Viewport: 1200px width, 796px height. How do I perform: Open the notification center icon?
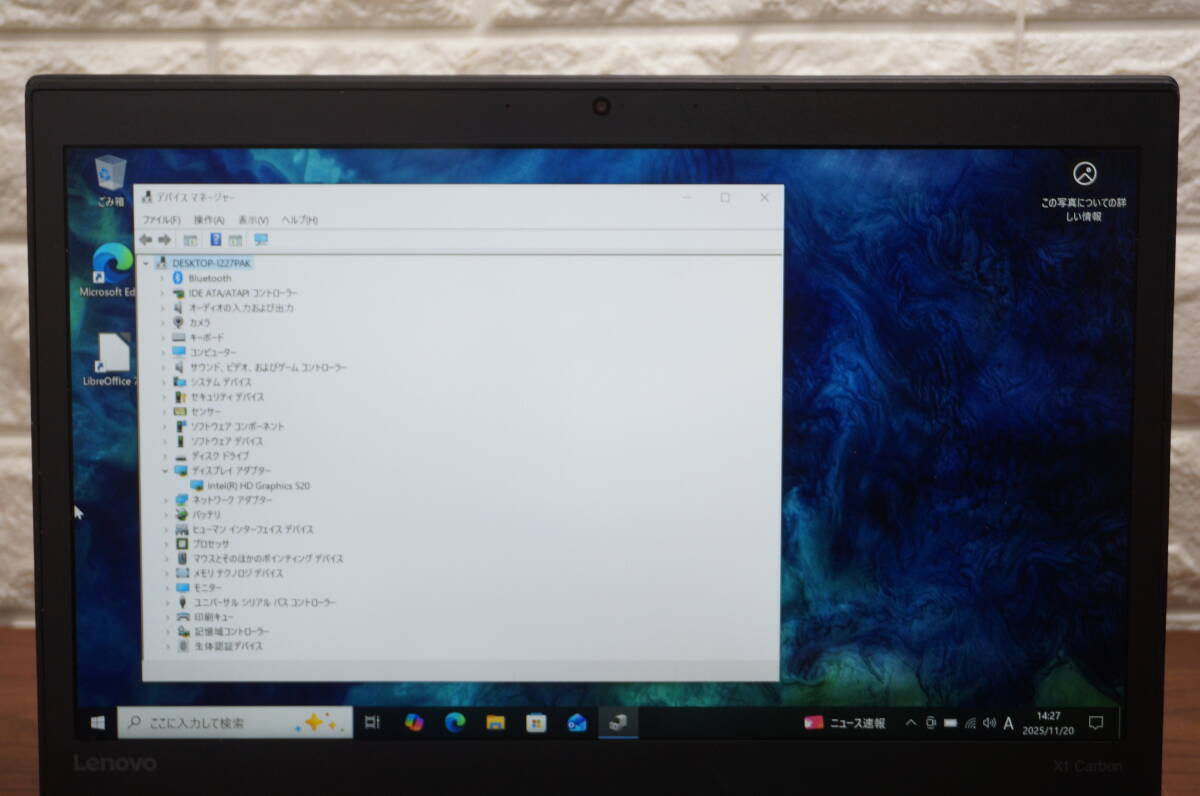click(1096, 722)
